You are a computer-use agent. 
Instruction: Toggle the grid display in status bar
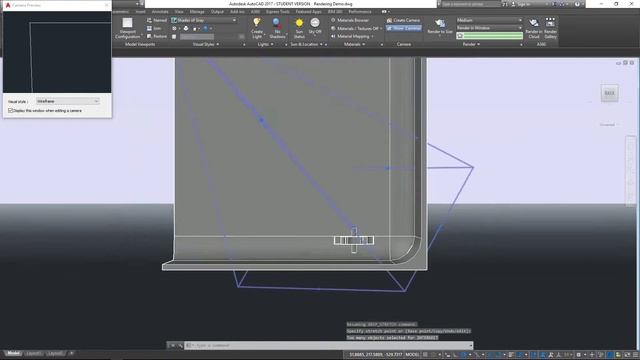click(x=425, y=355)
